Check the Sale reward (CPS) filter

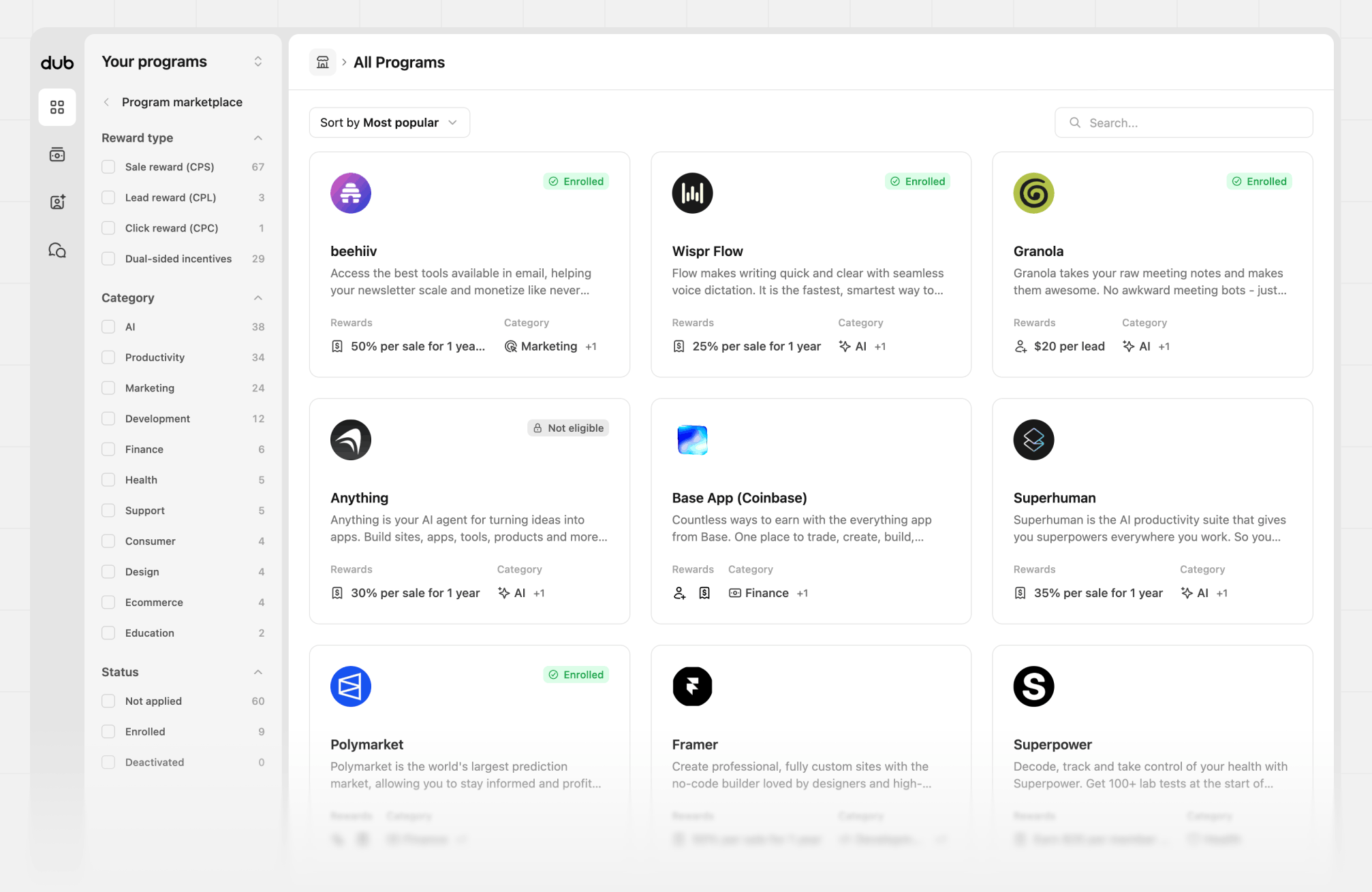coord(108,167)
